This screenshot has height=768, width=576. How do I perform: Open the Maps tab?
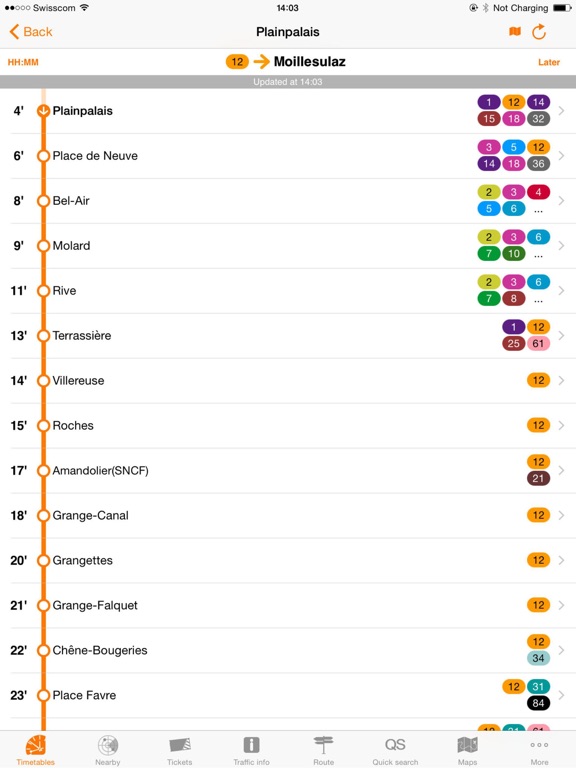click(467, 750)
